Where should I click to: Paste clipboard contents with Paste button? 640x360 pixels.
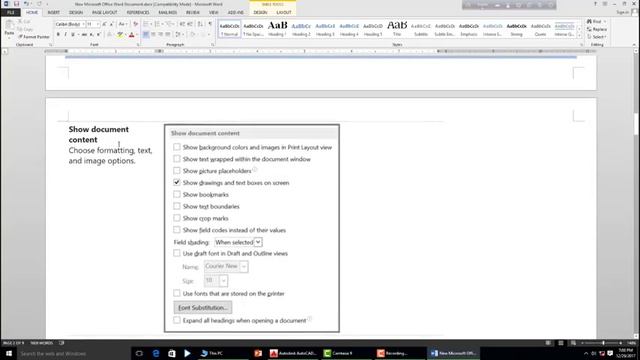click(x=9, y=29)
